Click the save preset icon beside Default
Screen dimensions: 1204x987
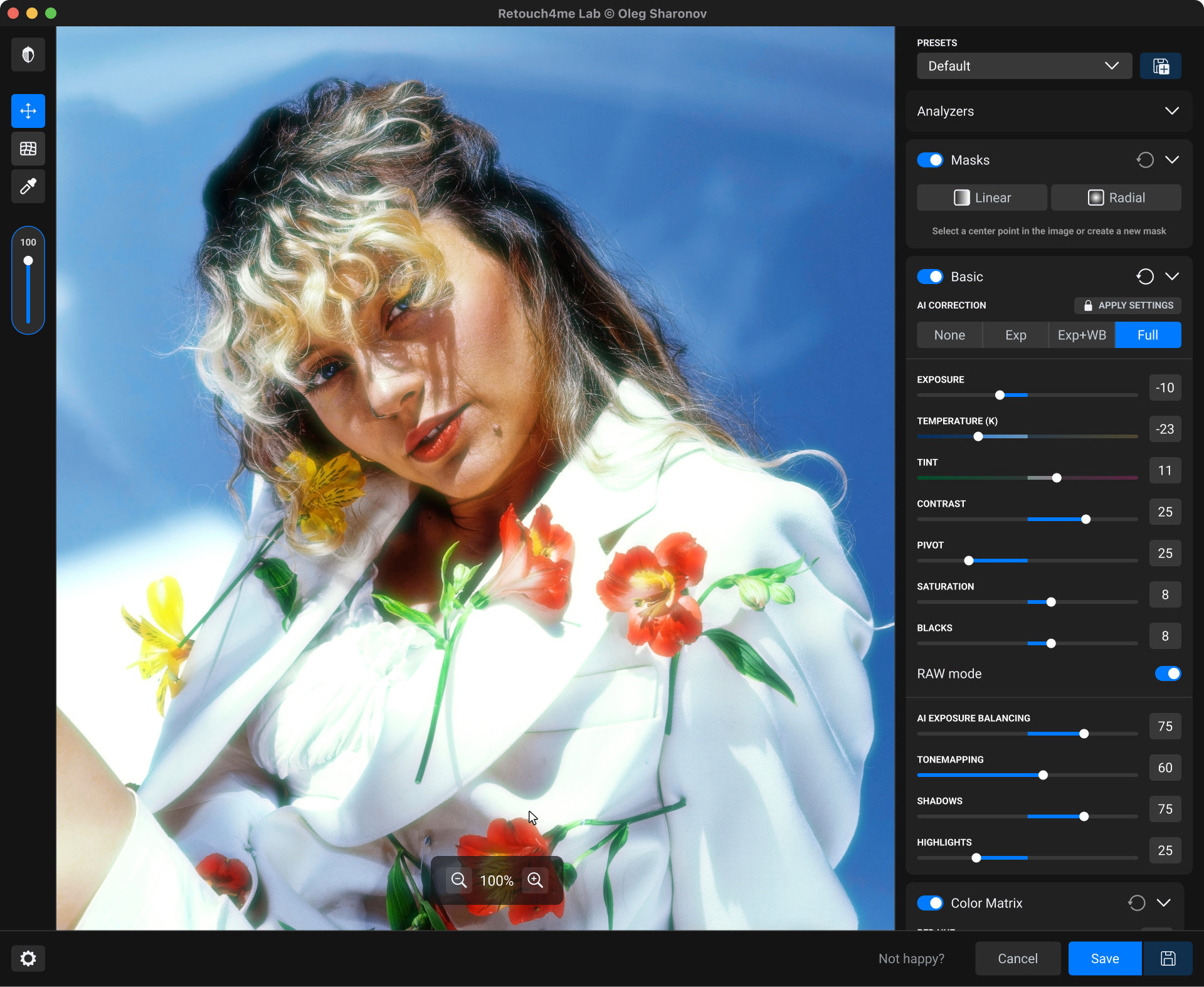[x=1161, y=66]
